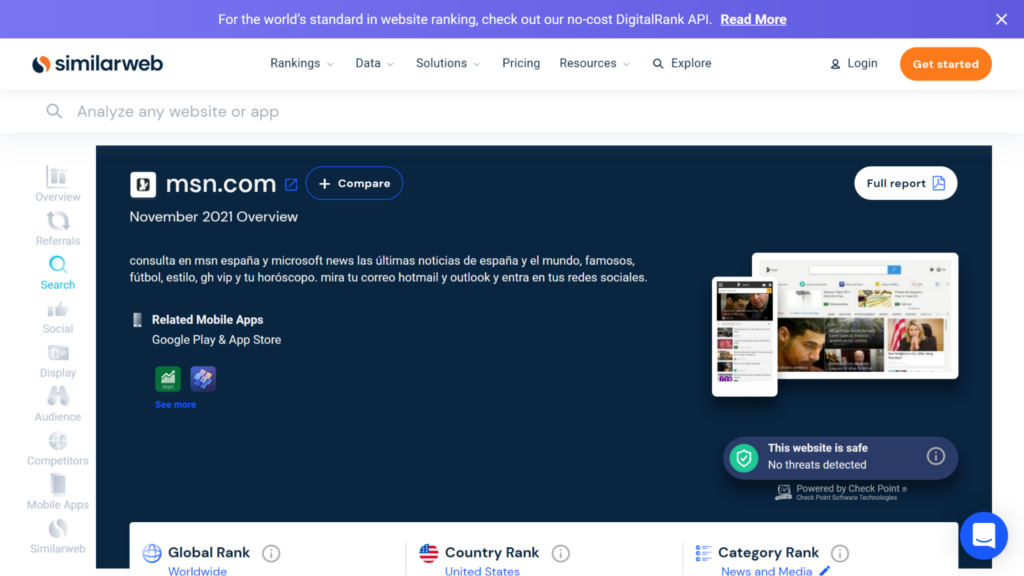Click the mobile site preview thumbnail
Viewport: 1024px width, 576px height.
(744, 337)
